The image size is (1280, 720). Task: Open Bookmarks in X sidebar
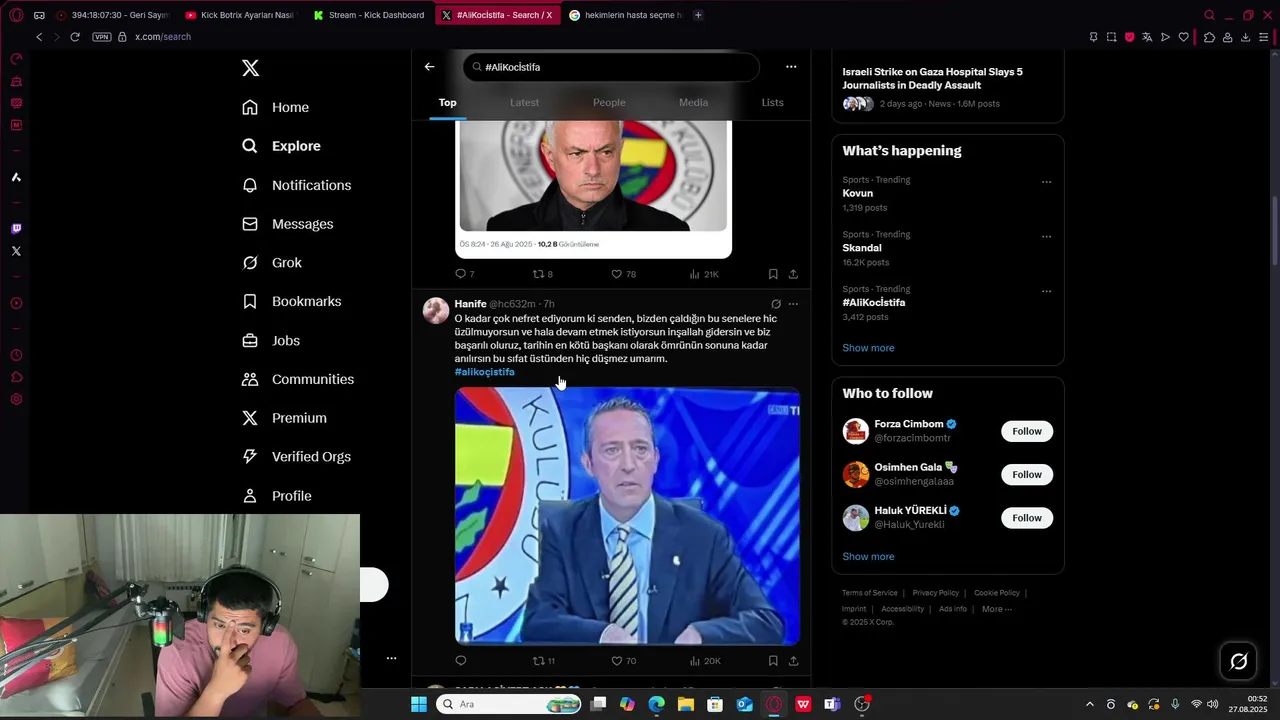click(x=292, y=301)
